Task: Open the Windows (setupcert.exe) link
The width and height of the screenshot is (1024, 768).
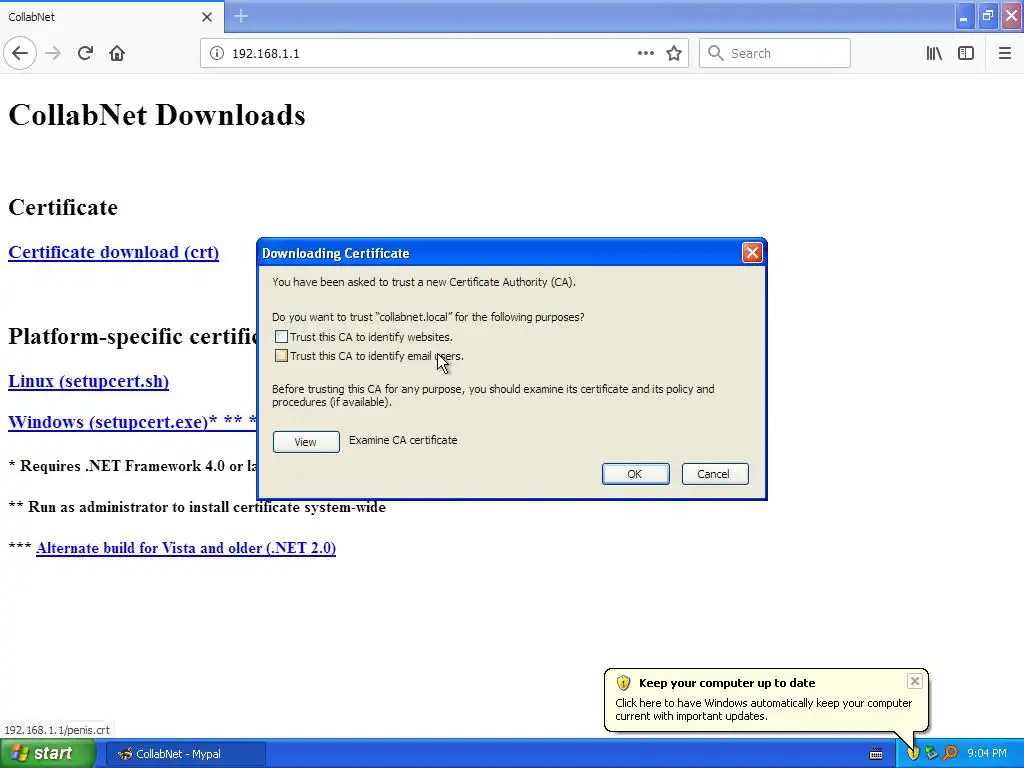Action: 132,422
